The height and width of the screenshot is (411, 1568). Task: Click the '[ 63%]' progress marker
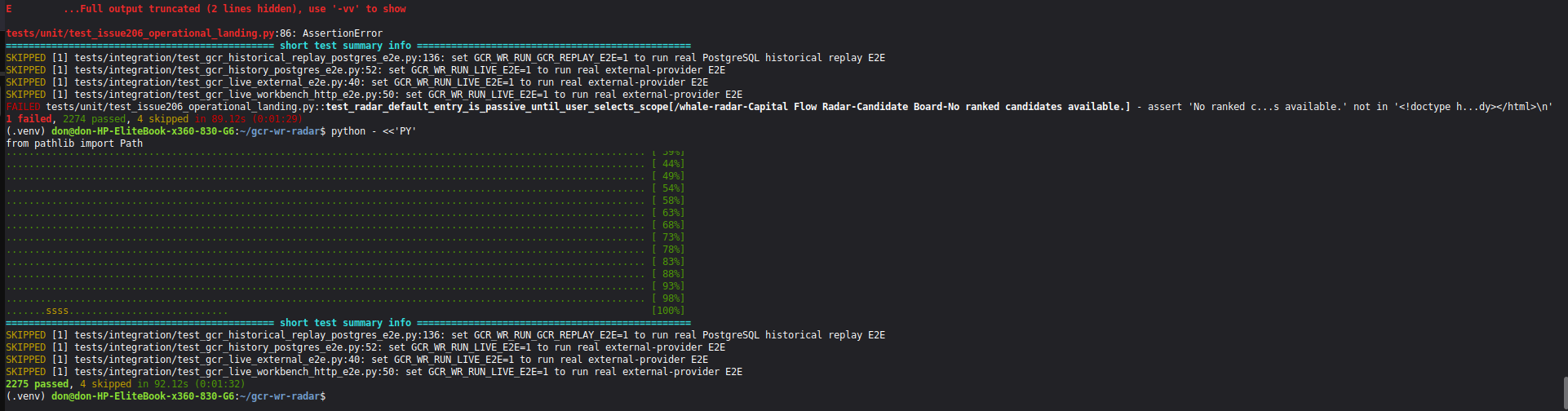pyautogui.click(x=668, y=213)
